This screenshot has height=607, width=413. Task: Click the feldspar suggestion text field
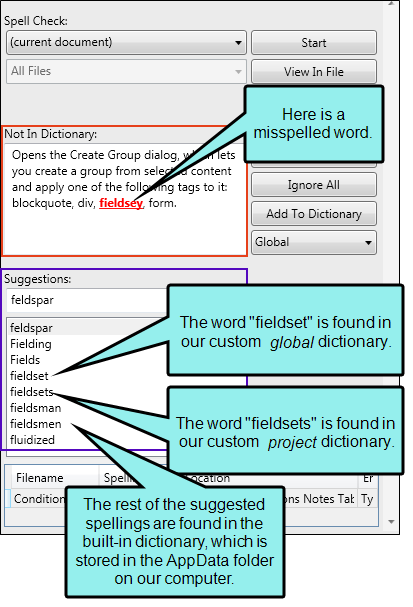point(87,300)
